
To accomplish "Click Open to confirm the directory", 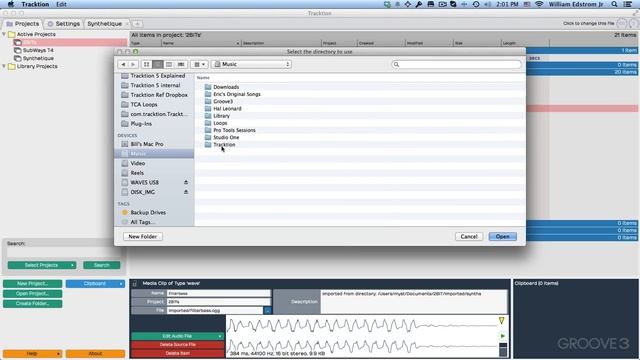I will pyautogui.click(x=502, y=237).
